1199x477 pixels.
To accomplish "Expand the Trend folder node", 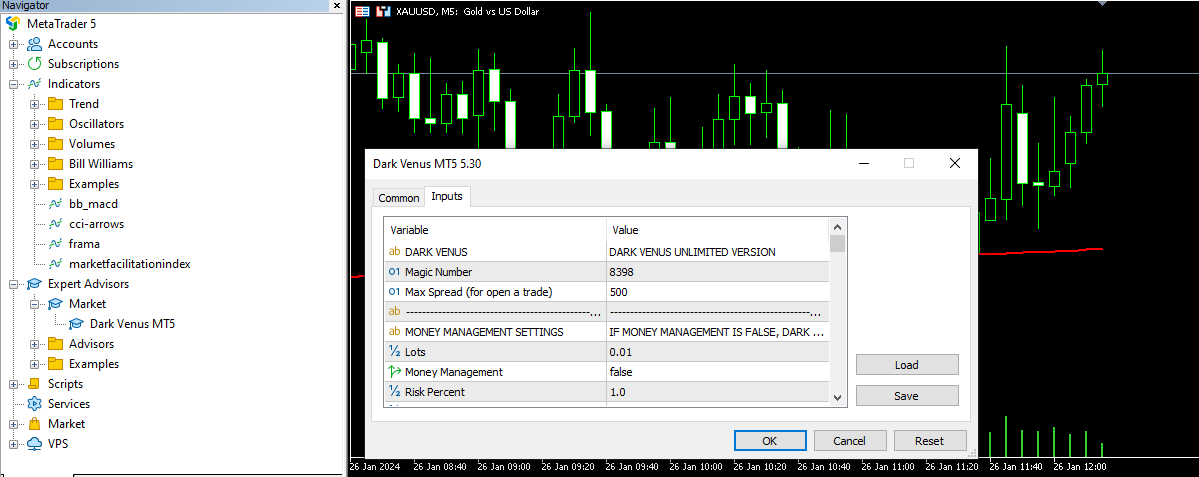I will tap(34, 104).
